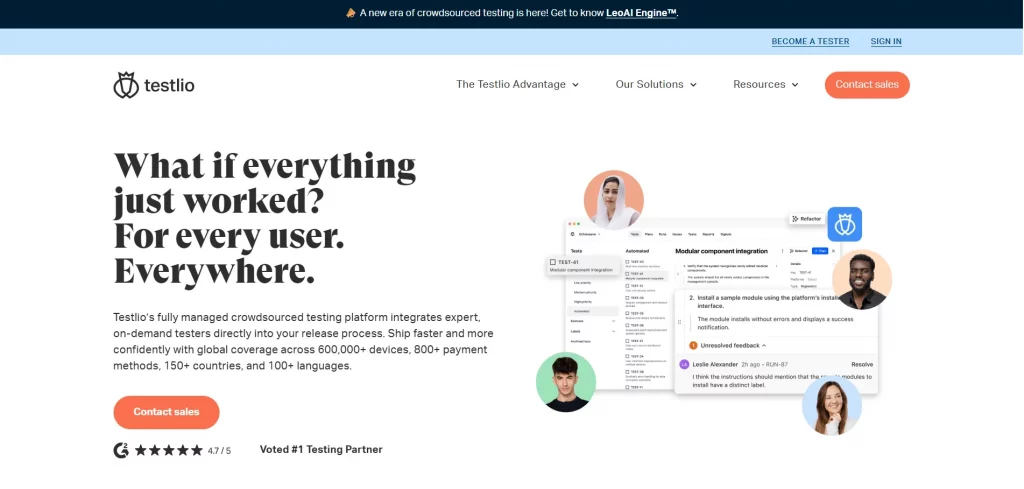Select High priority in mockup sidebar
Image resolution: width=1024 pixels, height=489 pixels.
pos(583,302)
